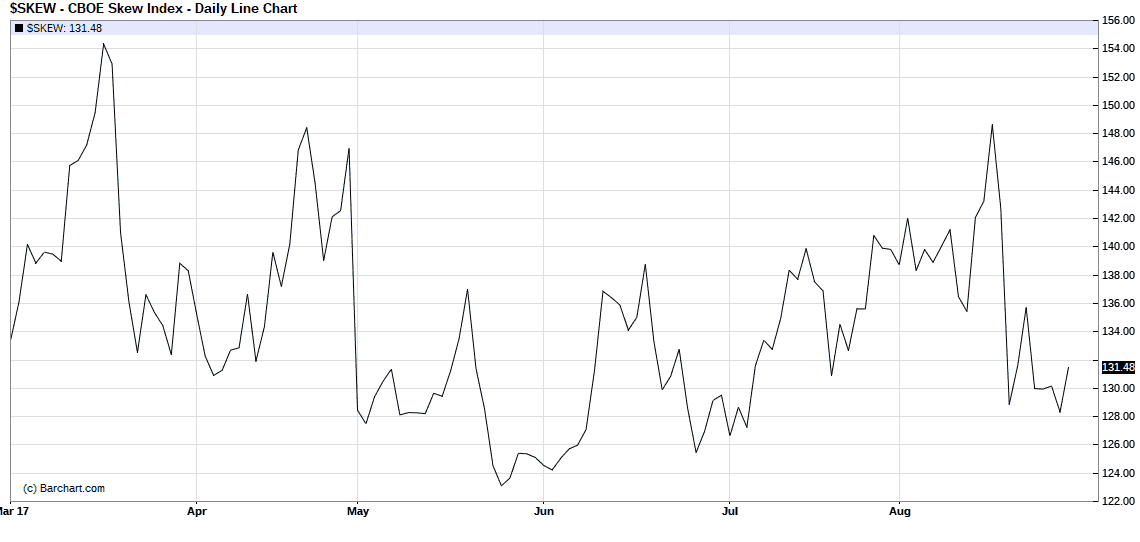Click the highlighted 131.48 current value tag
Screen dimensions: 1140x542
click(x=1118, y=367)
